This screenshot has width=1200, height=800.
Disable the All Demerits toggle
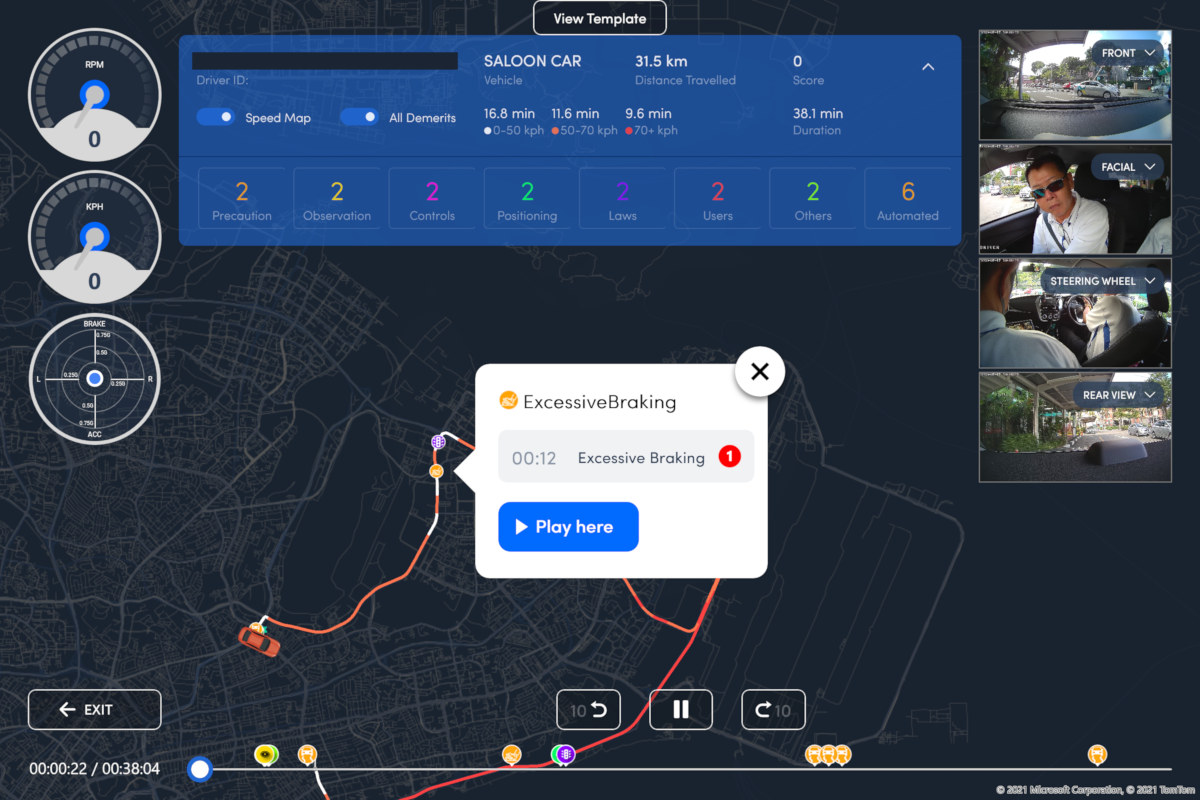pos(359,117)
